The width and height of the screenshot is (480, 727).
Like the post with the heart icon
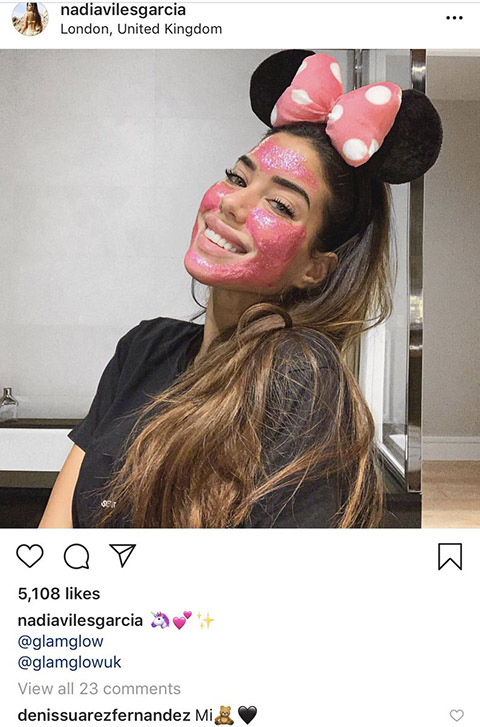(30, 555)
